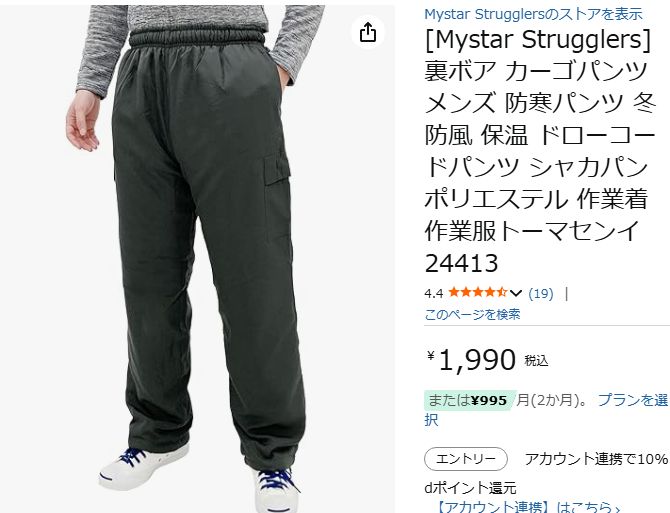
Task: Click the このページを検索 link
Action: 472,314
